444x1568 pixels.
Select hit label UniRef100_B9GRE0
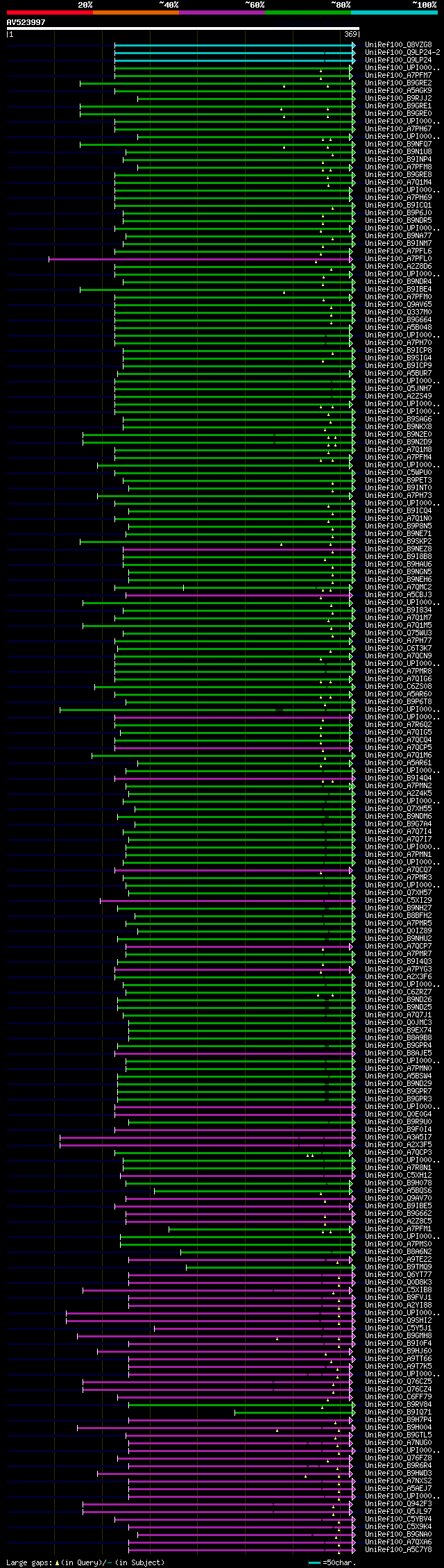(x=398, y=114)
